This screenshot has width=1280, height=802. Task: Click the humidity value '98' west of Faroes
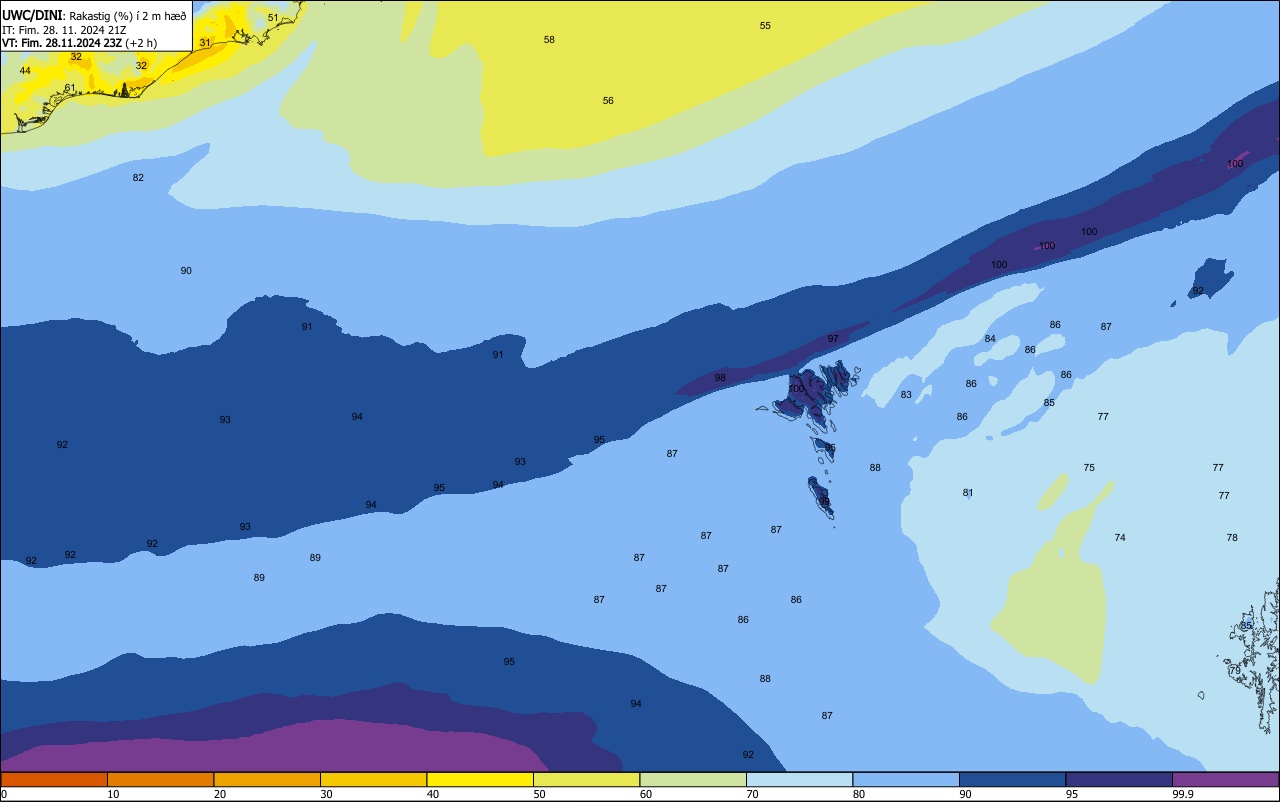tap(720, 378)
